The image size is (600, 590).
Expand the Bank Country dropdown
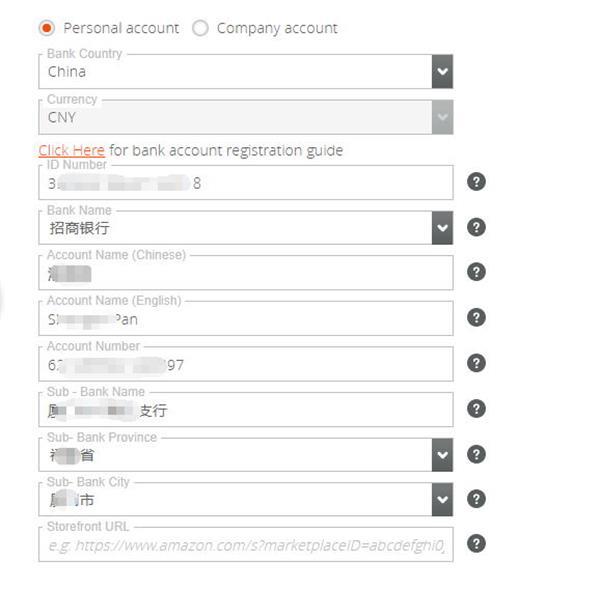point(442,72)
